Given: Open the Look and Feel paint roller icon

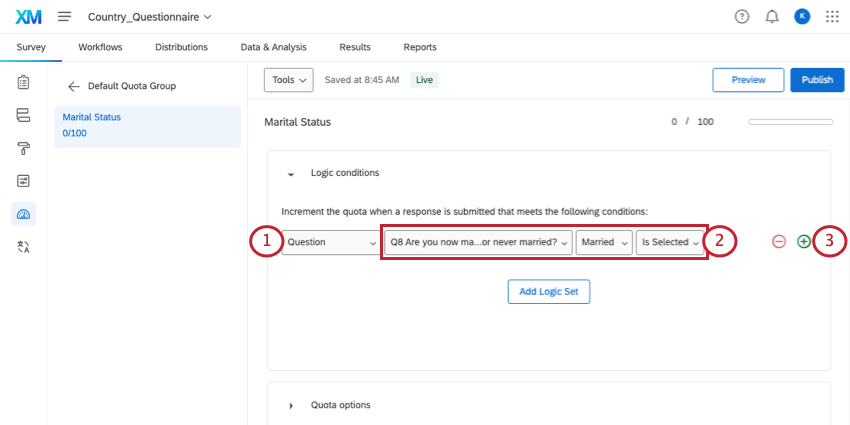Looking at the screenshot, I should 23,148.
